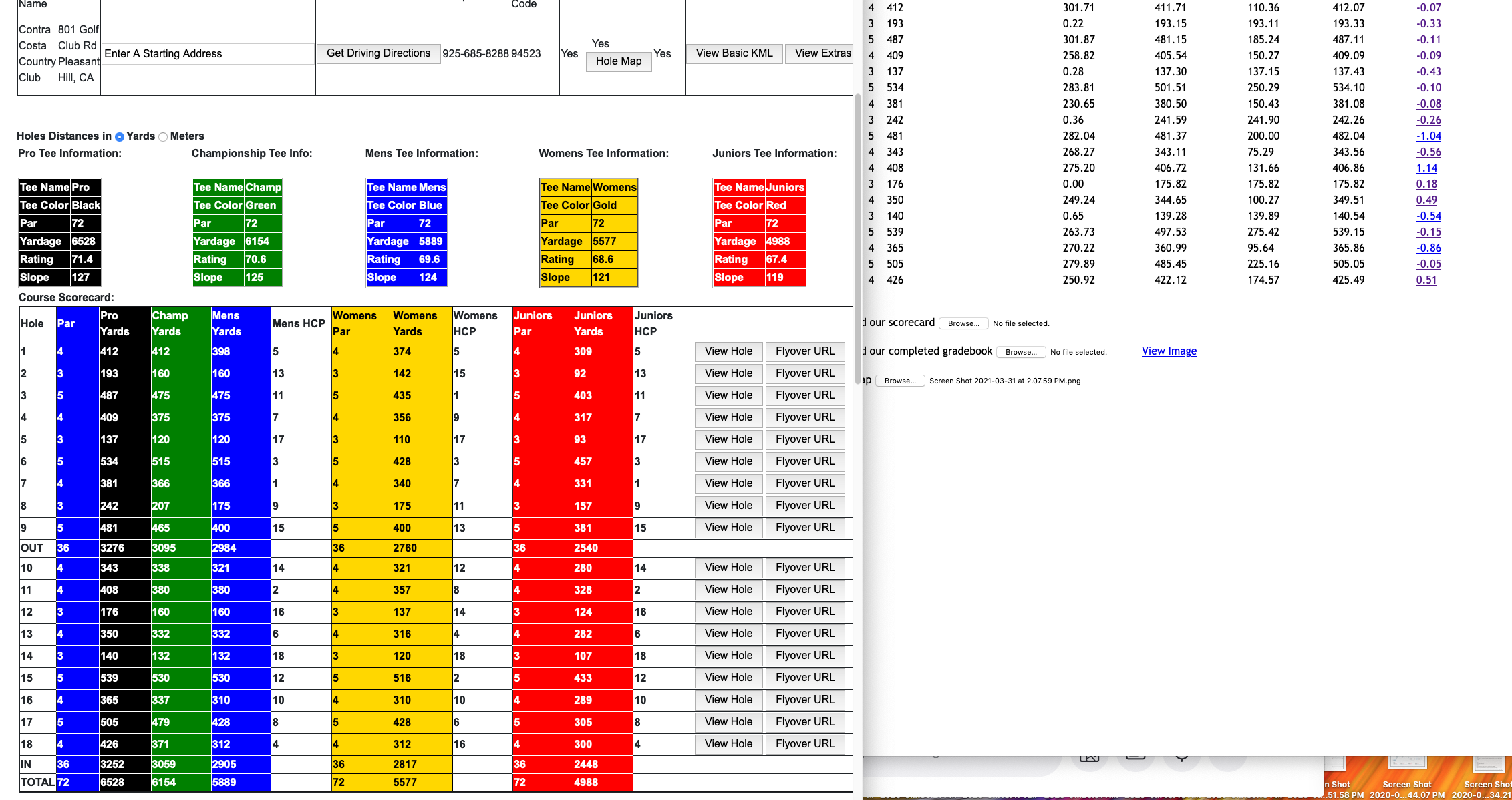This screenshot has height=800, width=1512.
Task: Click the 1.14 difference link
Action: 1426,168
